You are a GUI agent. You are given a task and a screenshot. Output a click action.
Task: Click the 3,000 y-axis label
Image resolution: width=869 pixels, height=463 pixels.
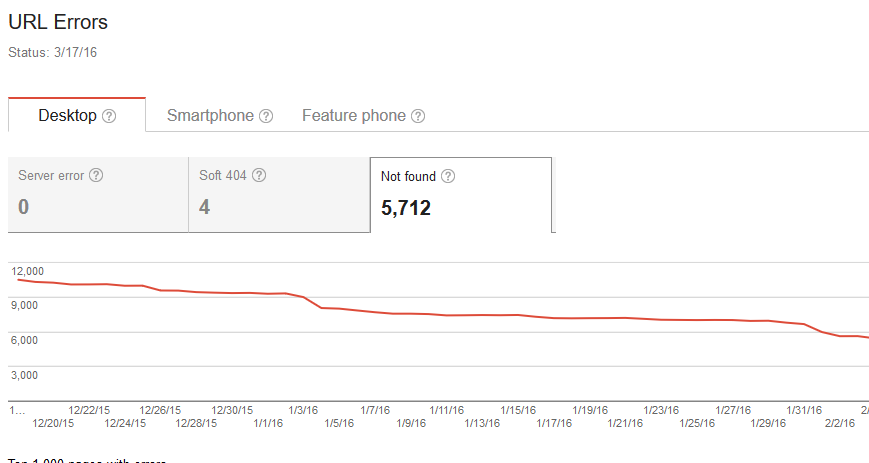click(x=26, y=375)
